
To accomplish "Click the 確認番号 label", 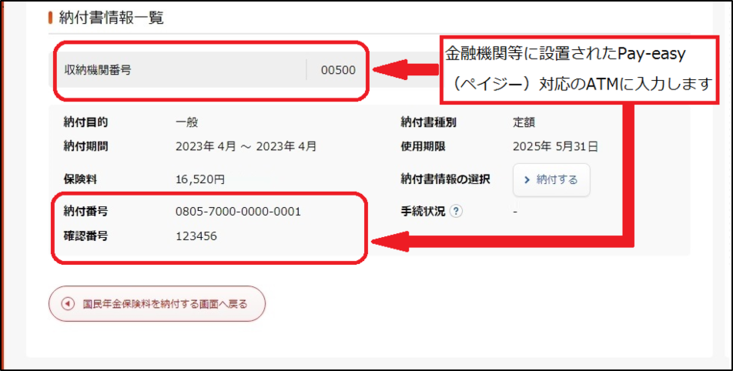I will (x=86, y=236).
